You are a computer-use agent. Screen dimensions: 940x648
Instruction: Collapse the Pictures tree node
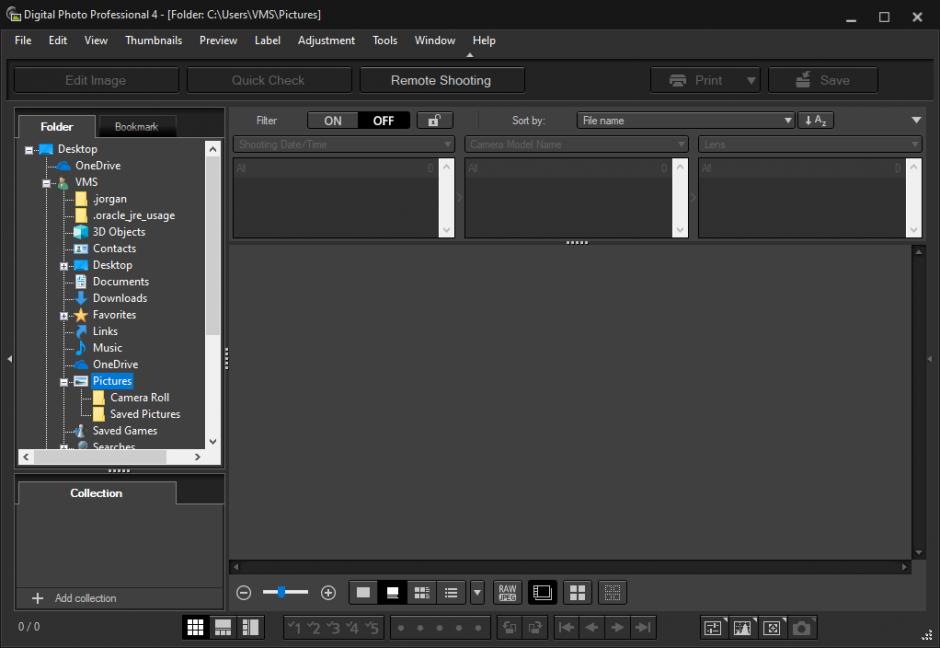coord(64,382)
